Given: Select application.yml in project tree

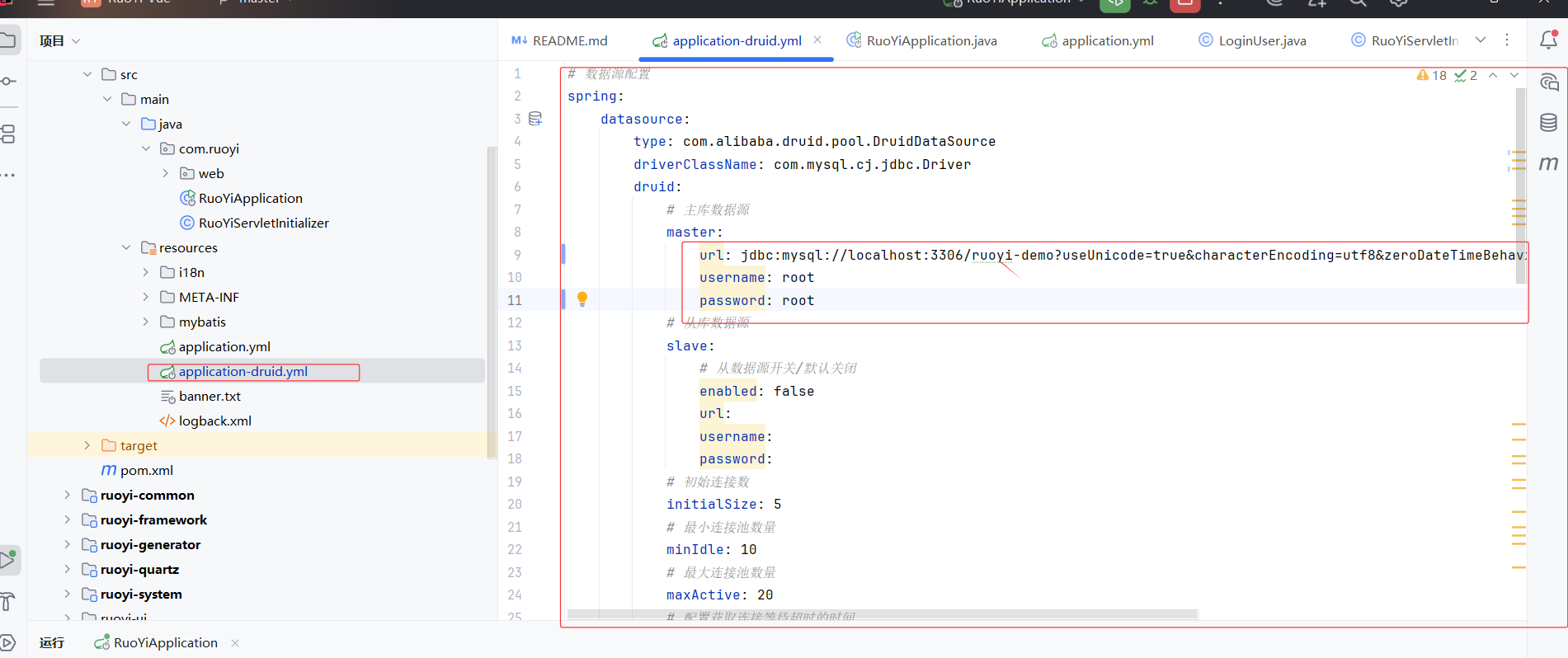Looking at the screenshot, I should click(214, 346).
